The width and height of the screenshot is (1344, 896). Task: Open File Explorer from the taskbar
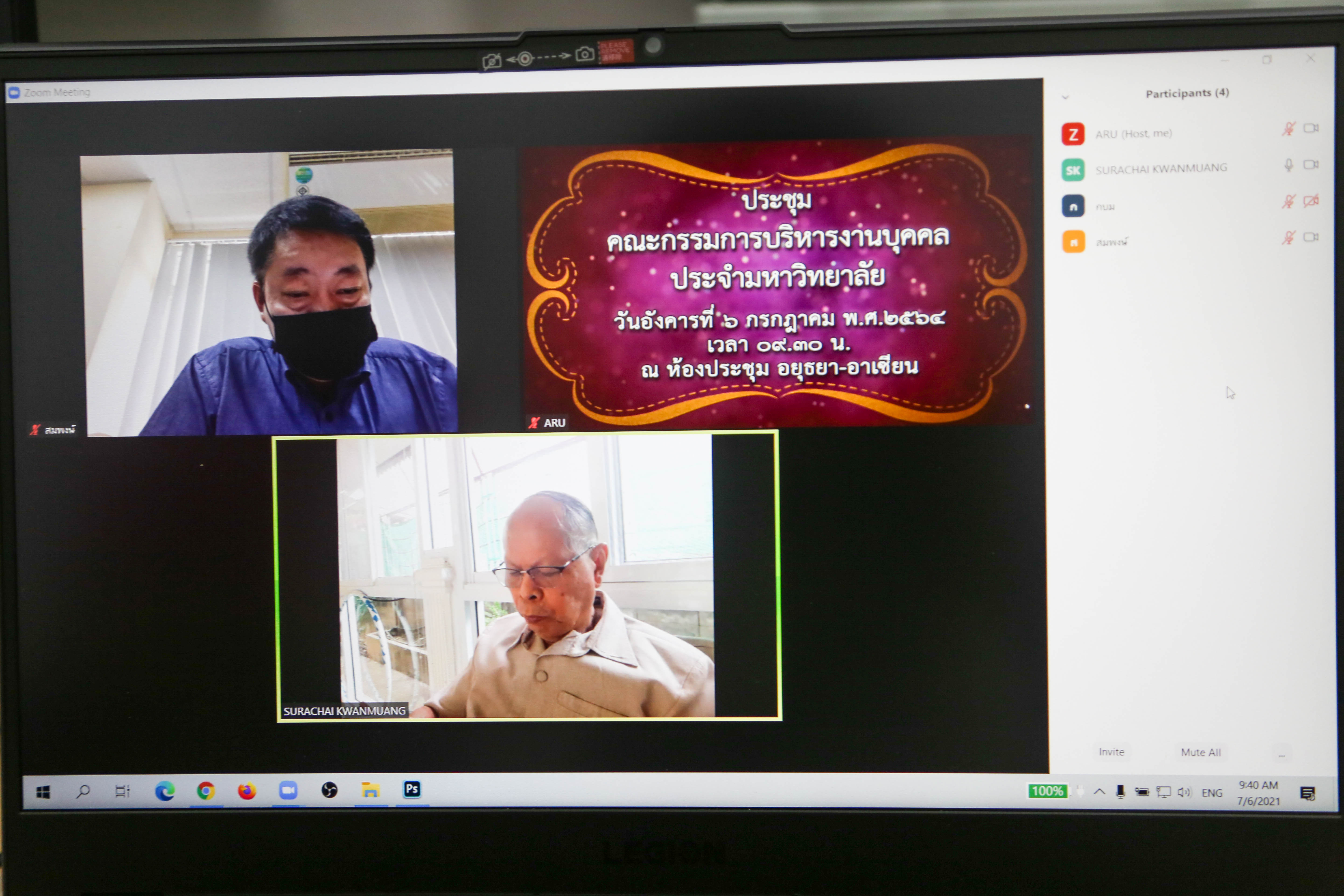click(x=370, y=790)
